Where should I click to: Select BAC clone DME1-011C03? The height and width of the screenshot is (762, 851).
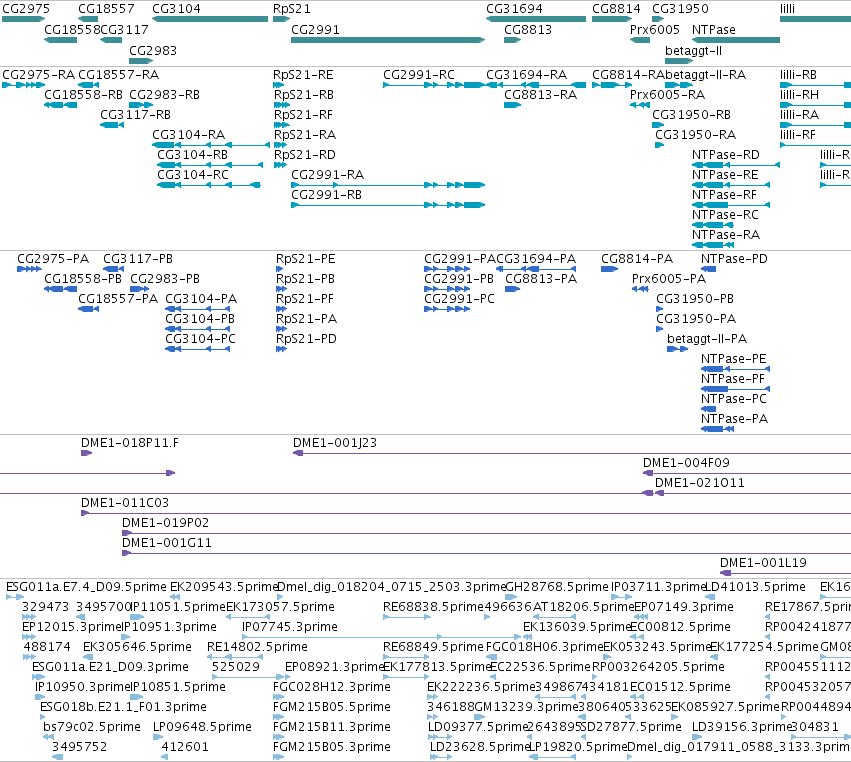pos(466,513)
